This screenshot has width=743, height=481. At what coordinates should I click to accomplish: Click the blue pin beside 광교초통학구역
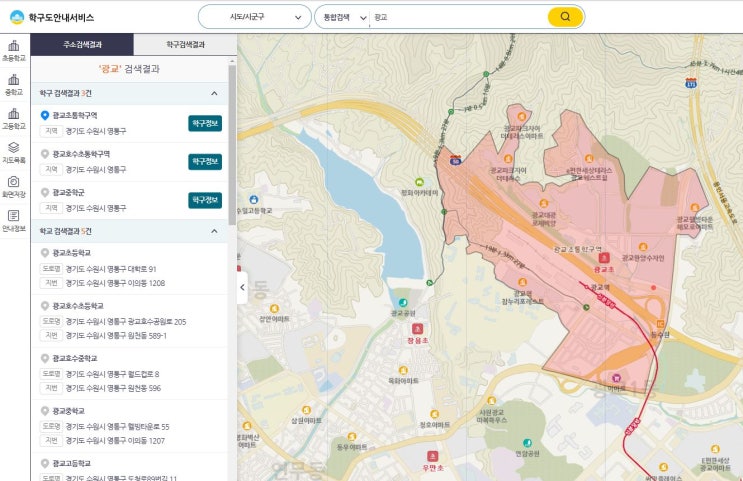[45, 115]
